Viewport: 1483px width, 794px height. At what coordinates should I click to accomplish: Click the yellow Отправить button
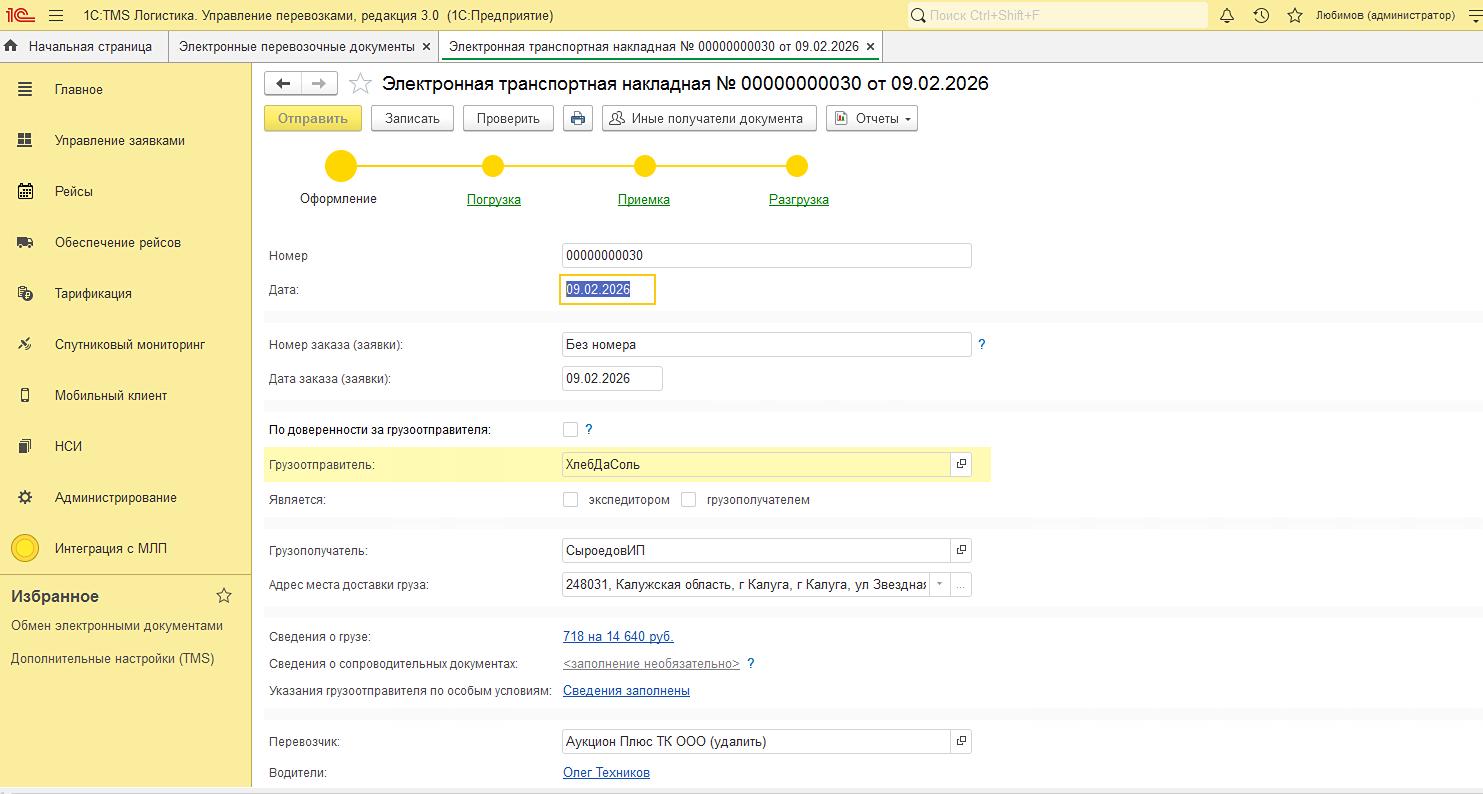point(312,118)
